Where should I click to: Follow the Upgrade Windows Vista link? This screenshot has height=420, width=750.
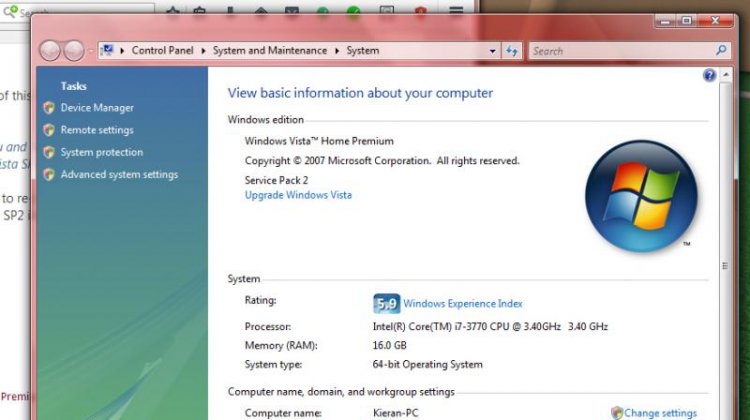coord(298,195)
